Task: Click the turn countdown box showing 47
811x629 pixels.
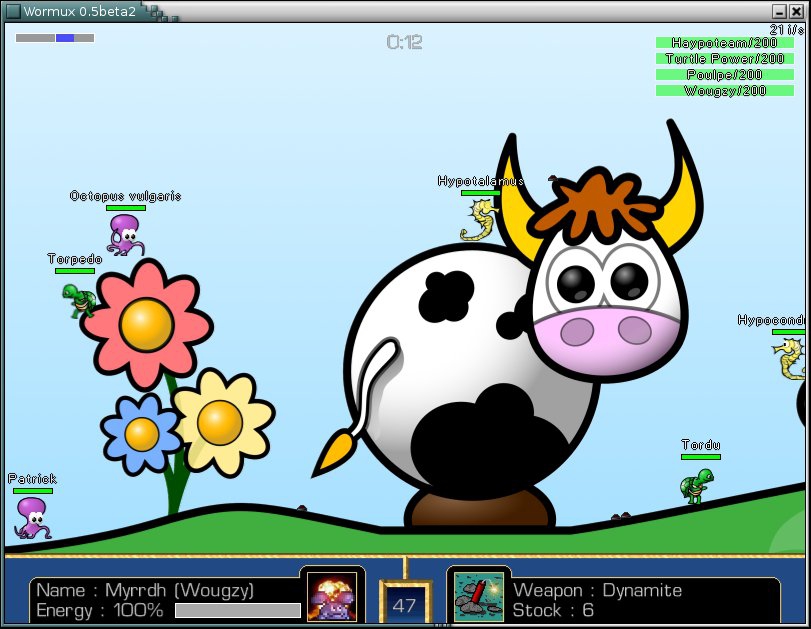Action: coord(404,605)
